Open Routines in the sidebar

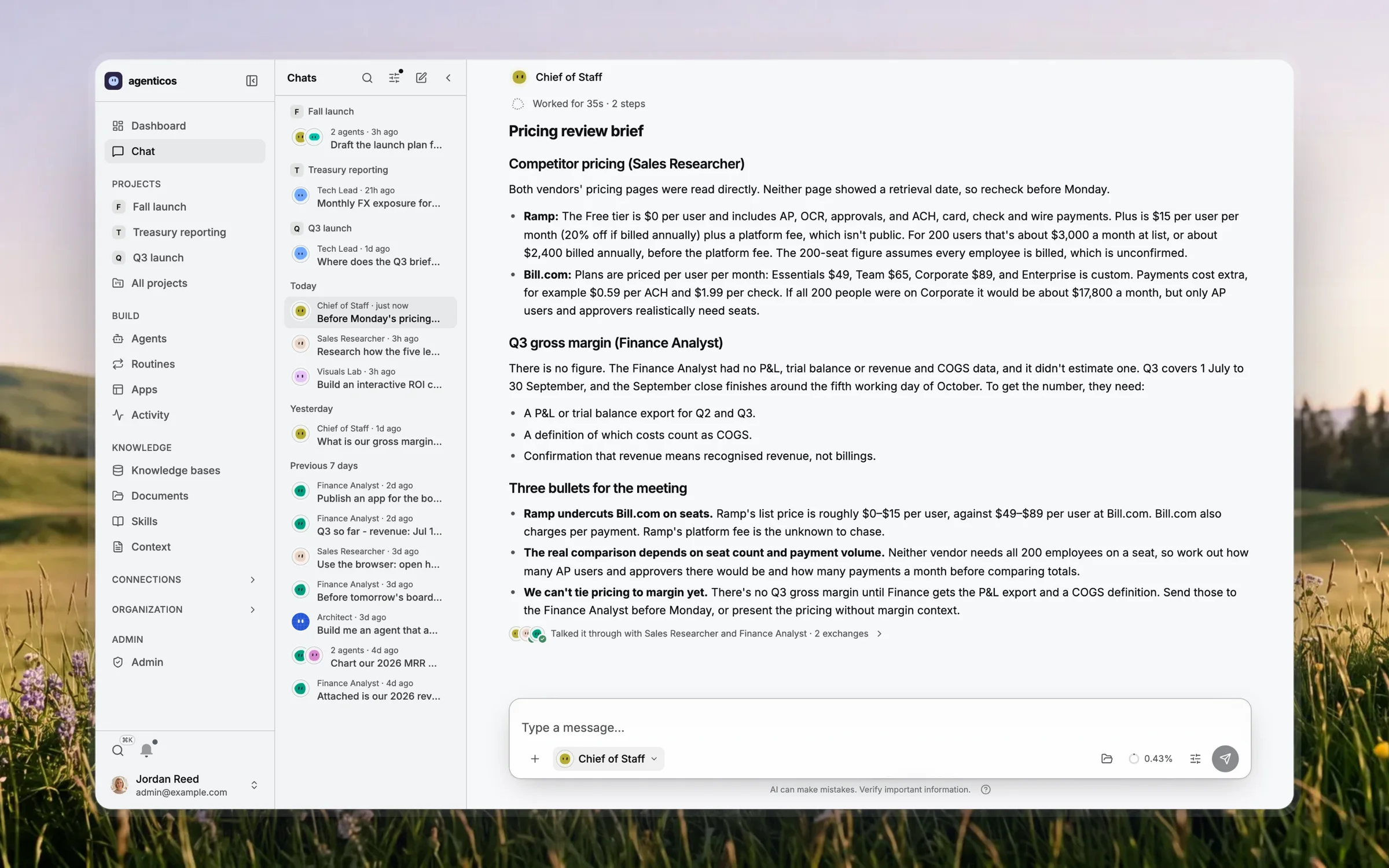coord(185,364)
